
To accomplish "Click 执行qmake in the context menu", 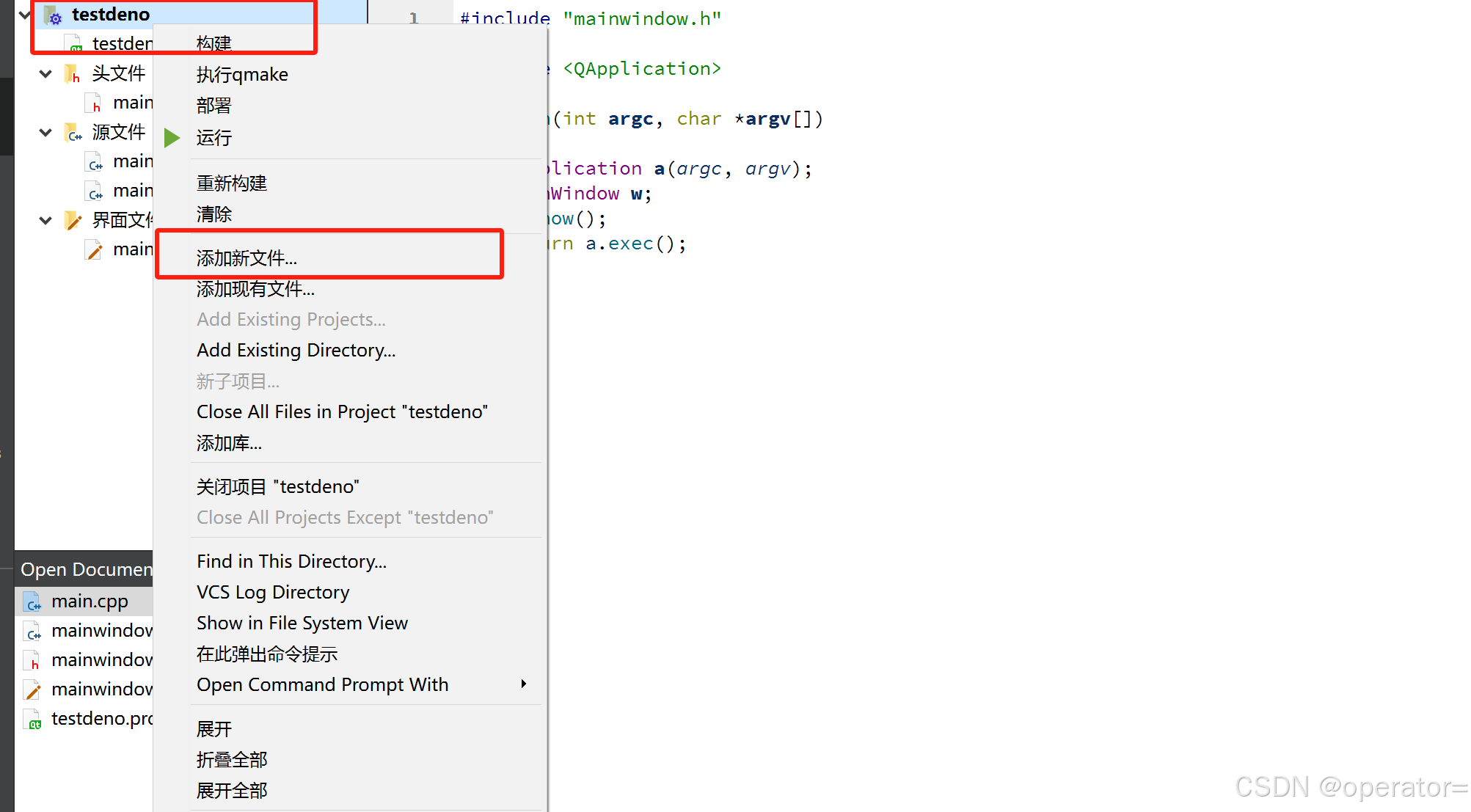I will pos(242,75).
